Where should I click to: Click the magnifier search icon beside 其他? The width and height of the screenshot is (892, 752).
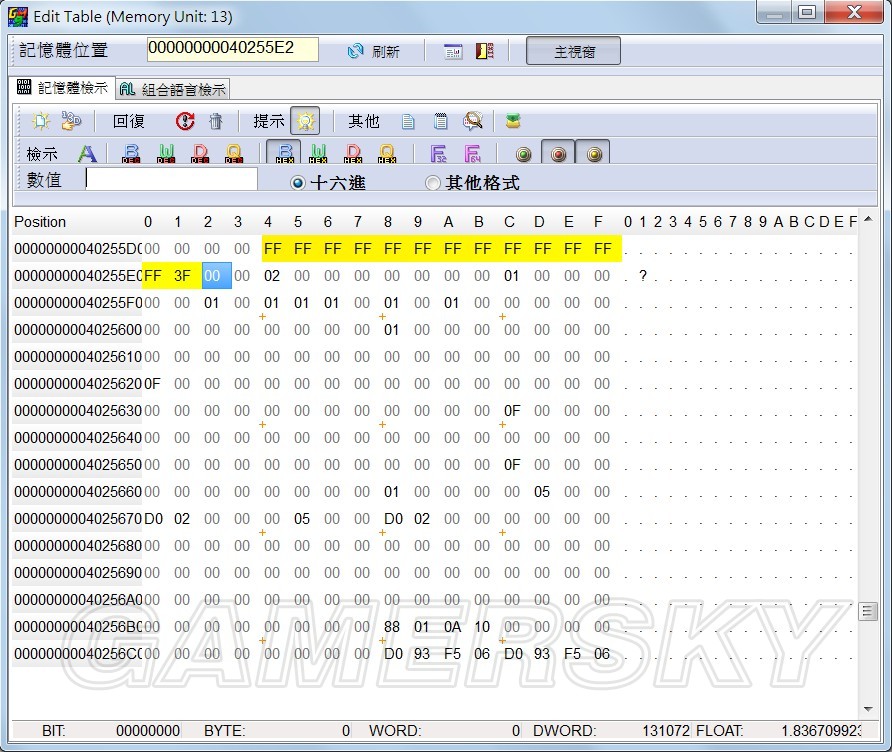tap(471, 120)
